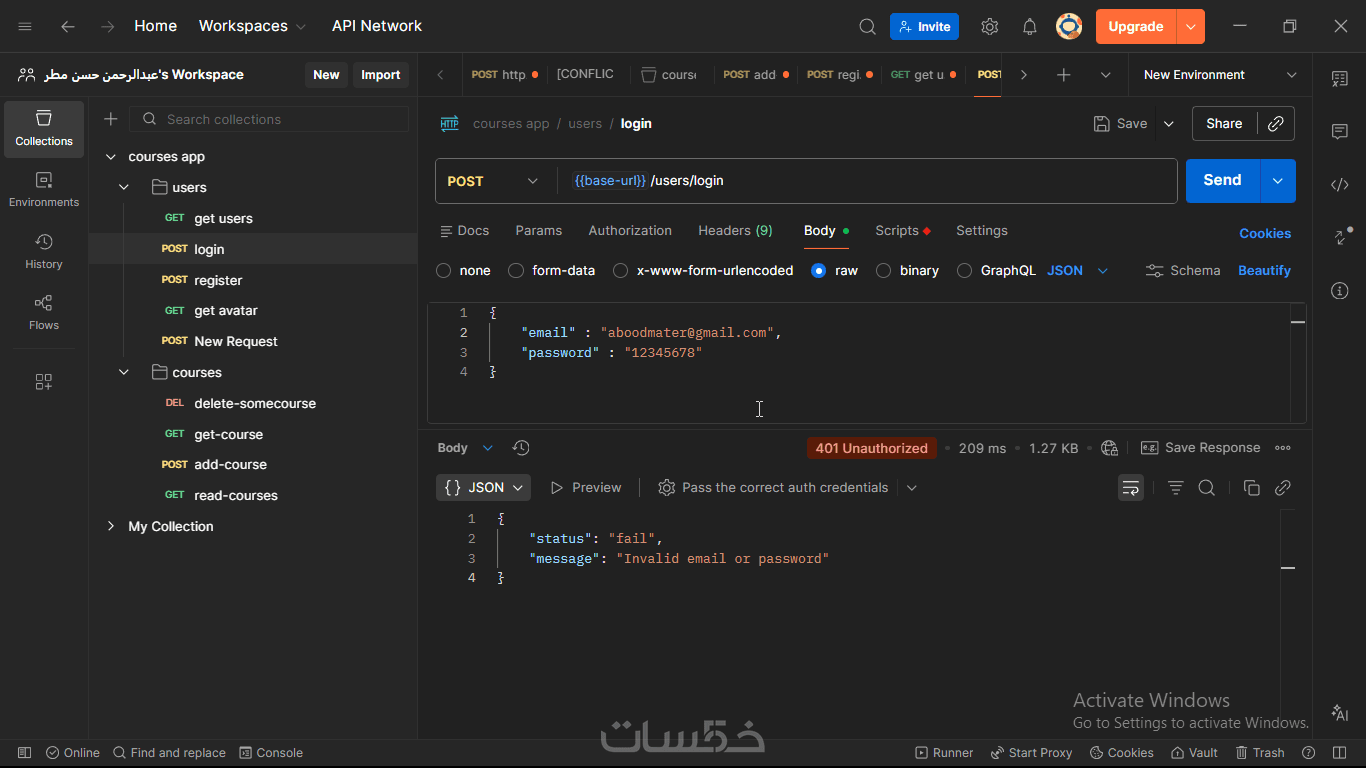1366x768 pixels.
Task: Open the Flows sidebar panel
Action: pos(44,313)
